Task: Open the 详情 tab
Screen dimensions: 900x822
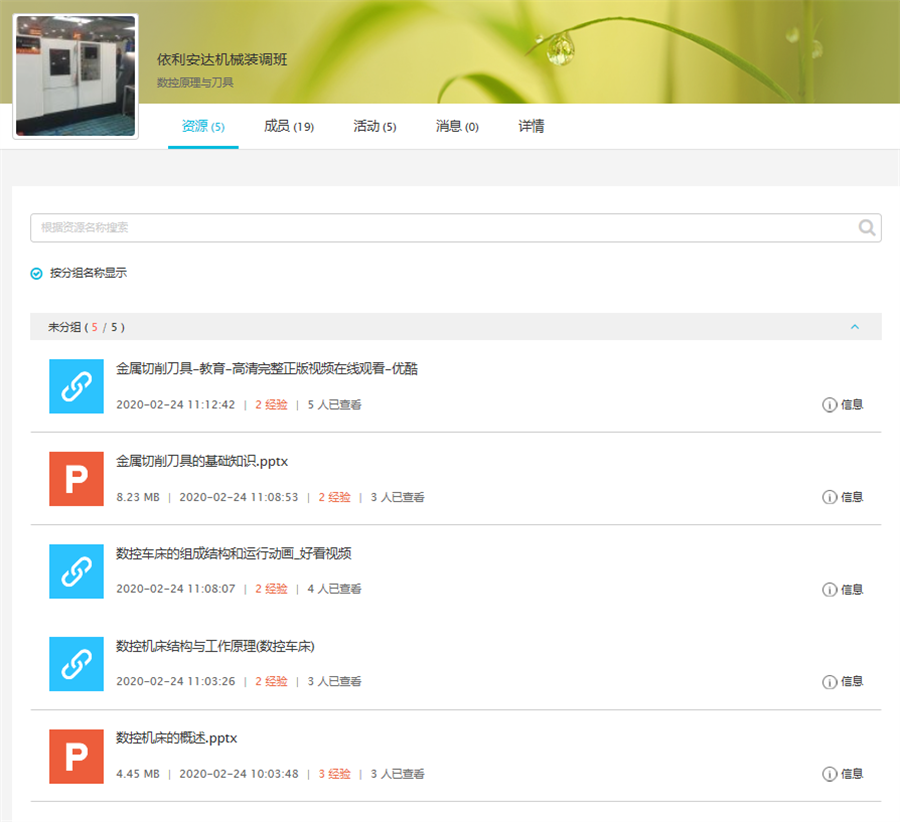Action: click(x=531, y=127)
